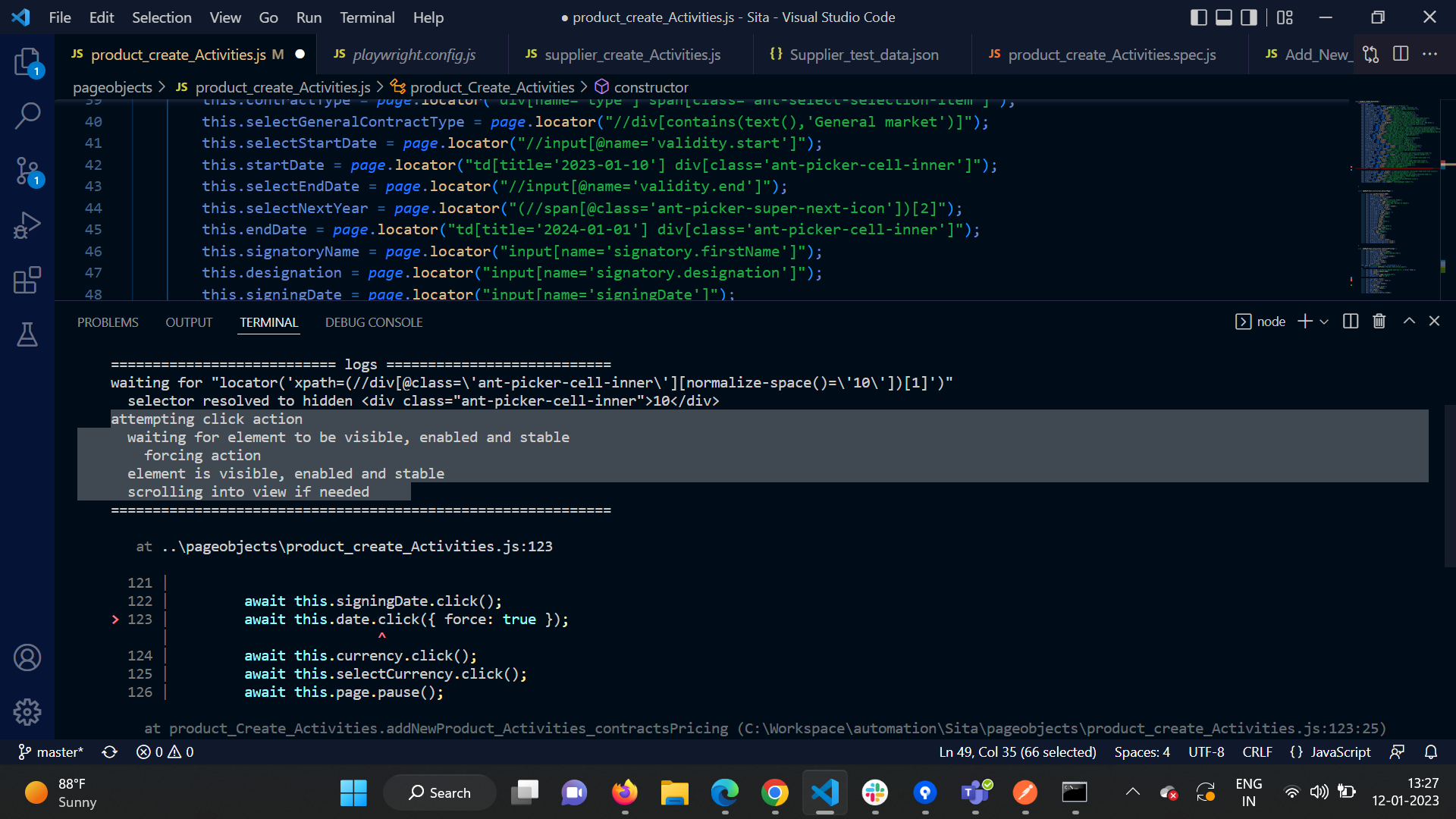Viewport: 1456px width, 819px height.
Task: Open the constructor breadcrumb dropdown
Action: pyautogui.click(x=650, y=87)
